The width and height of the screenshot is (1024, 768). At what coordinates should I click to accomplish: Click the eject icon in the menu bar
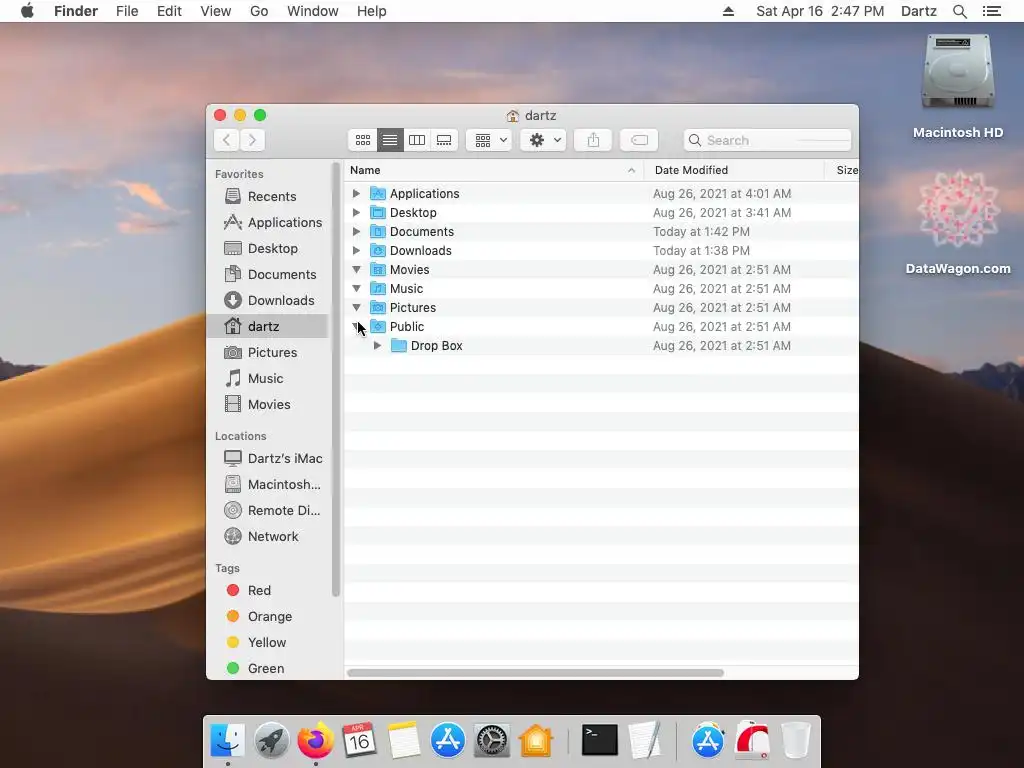pos(728,11)
